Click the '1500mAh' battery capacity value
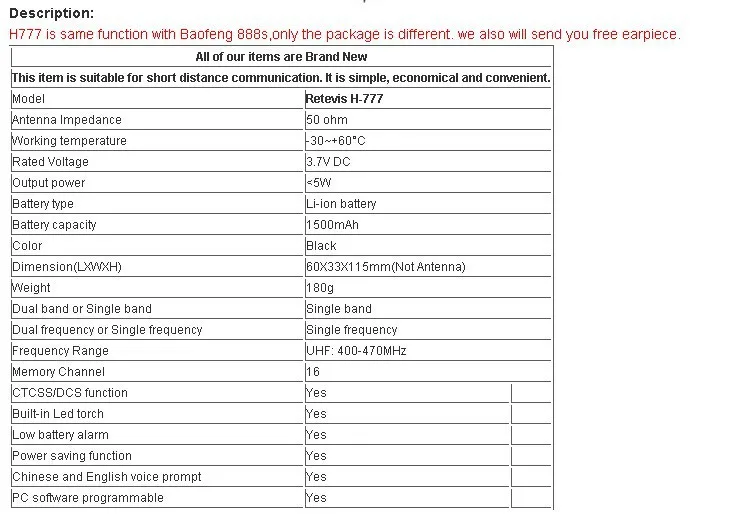This screenshot has height=515, width=732. (332, 225)
